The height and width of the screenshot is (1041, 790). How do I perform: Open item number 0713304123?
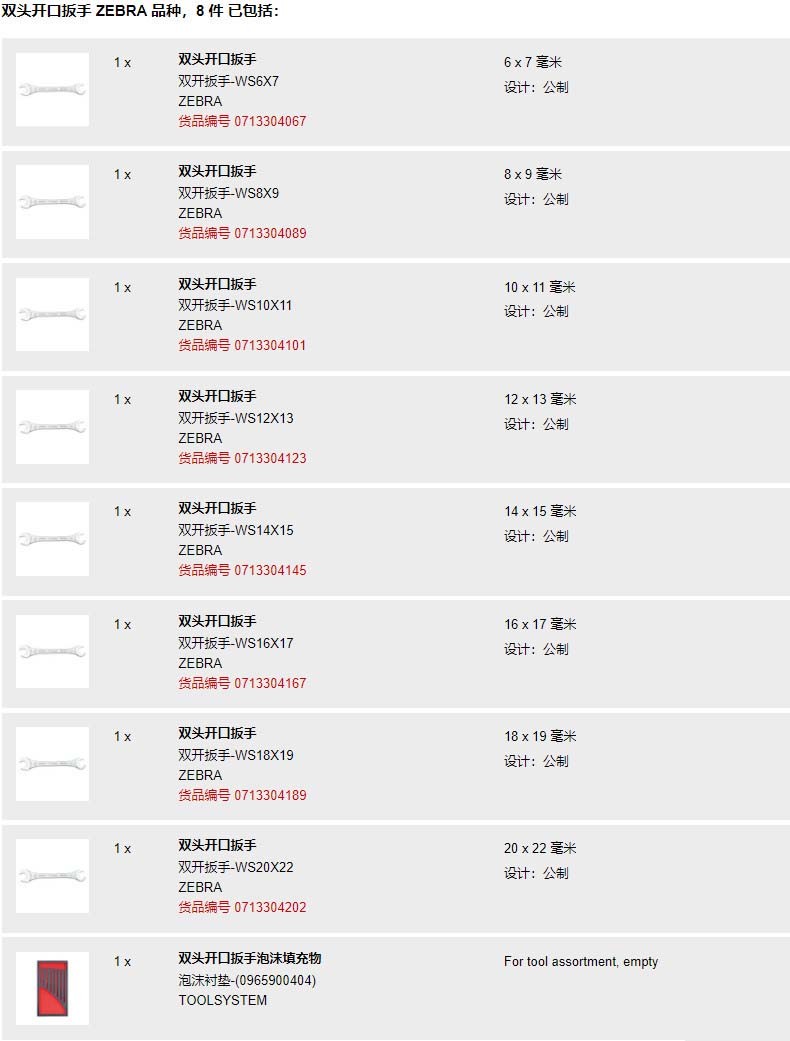click(242, 458)
